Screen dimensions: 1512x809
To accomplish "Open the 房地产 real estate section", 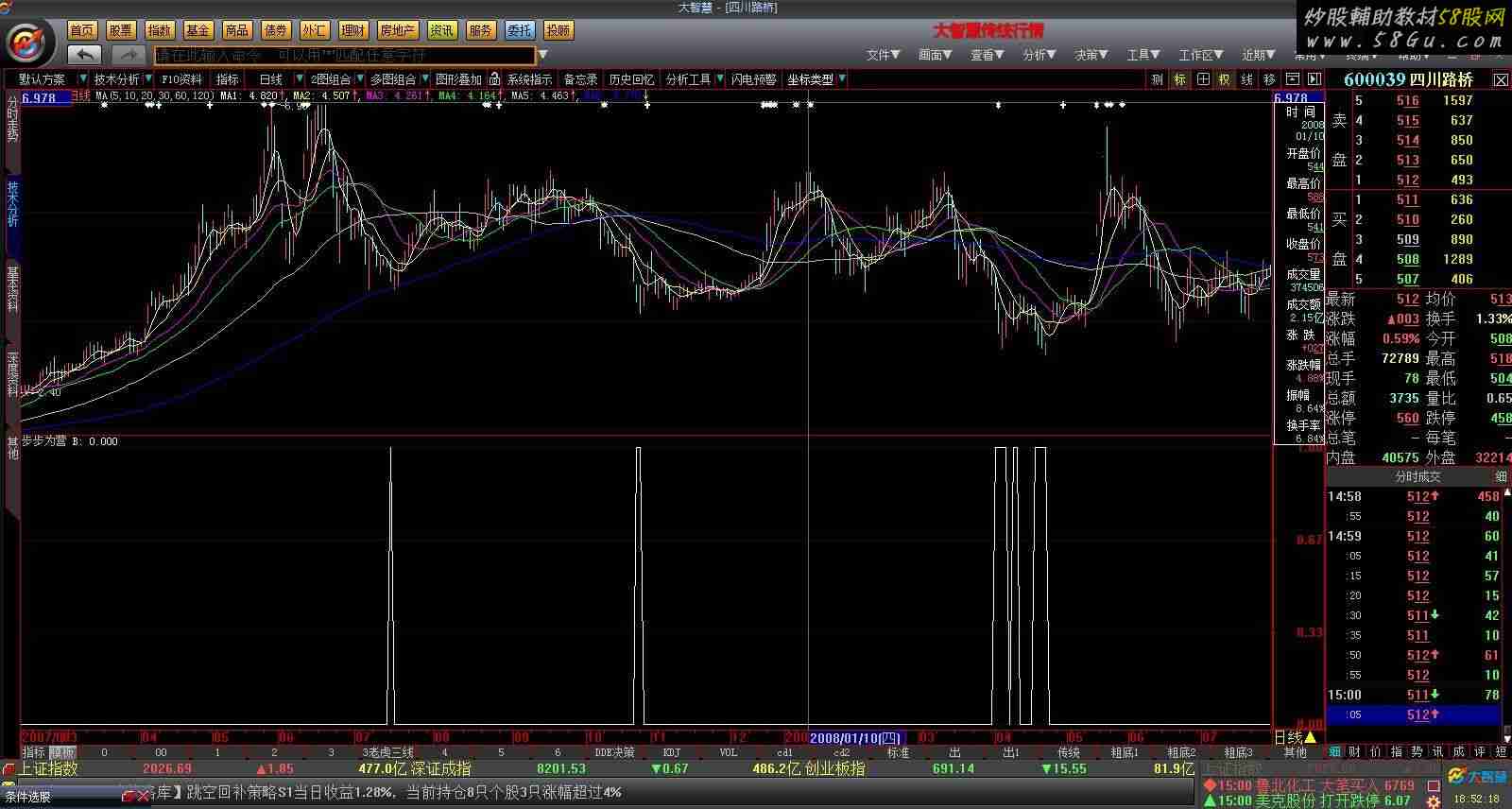I will 398,30.
